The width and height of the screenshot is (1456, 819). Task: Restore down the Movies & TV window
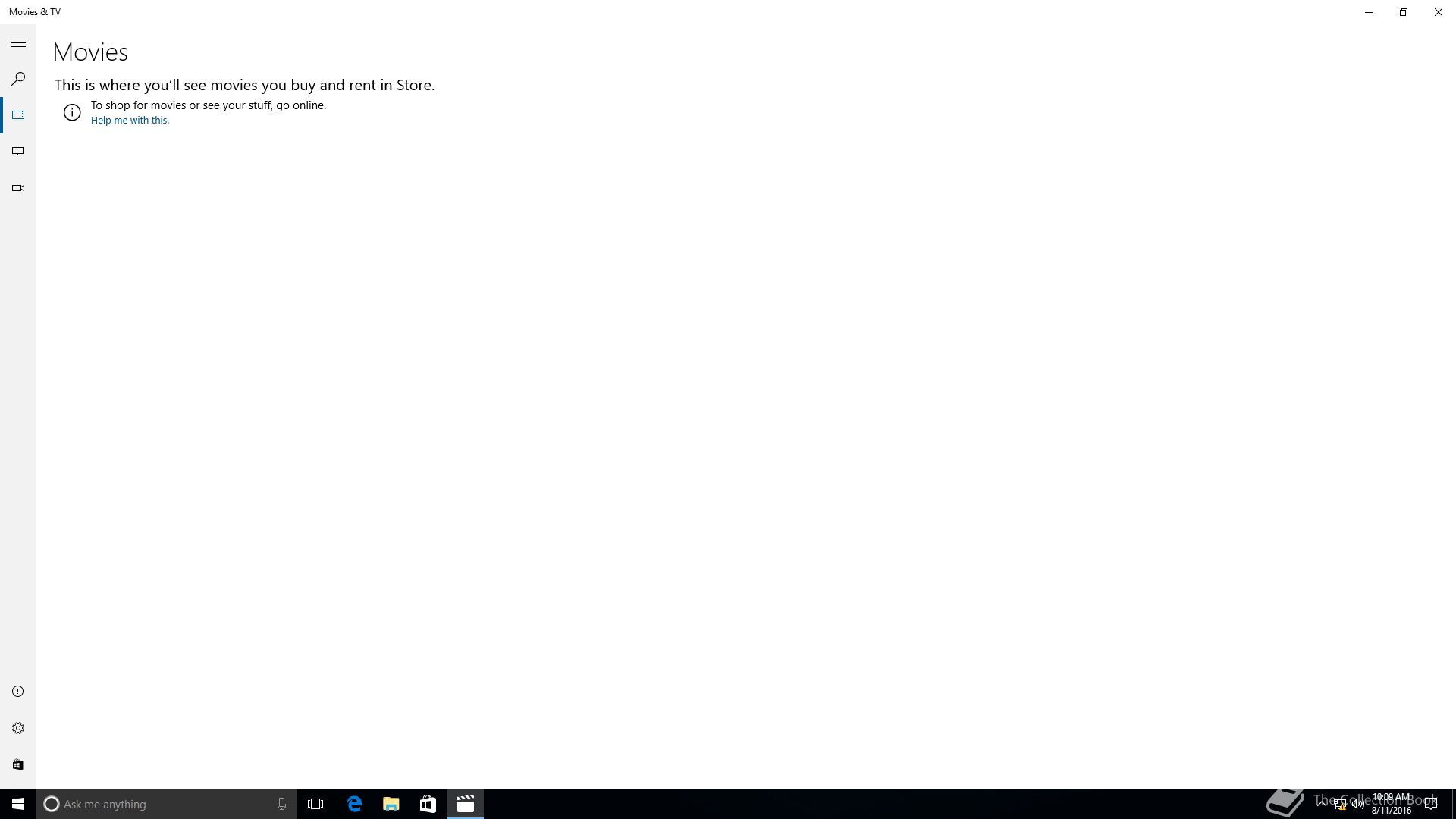1404,12
